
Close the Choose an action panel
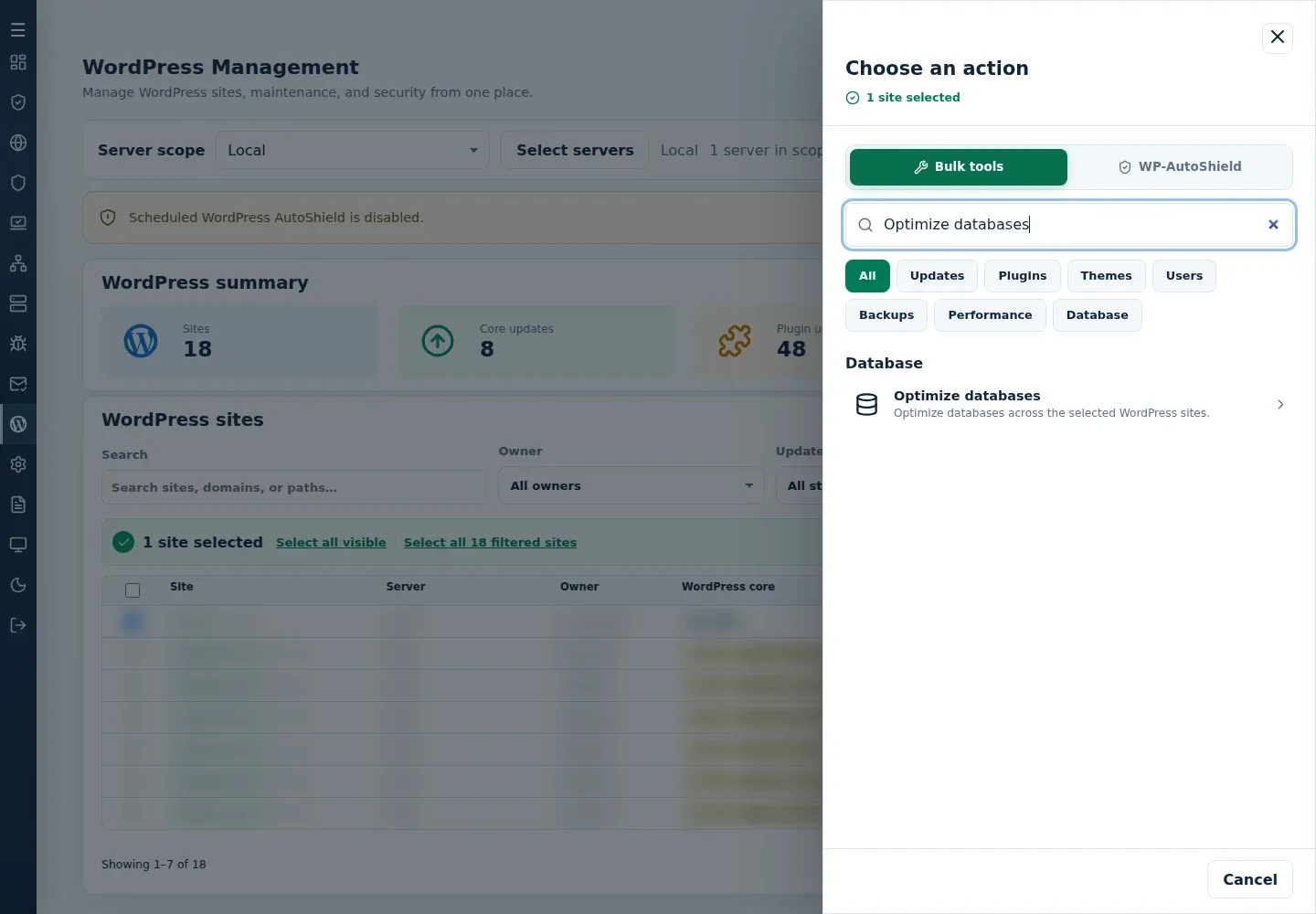[x=1278, y=37]
